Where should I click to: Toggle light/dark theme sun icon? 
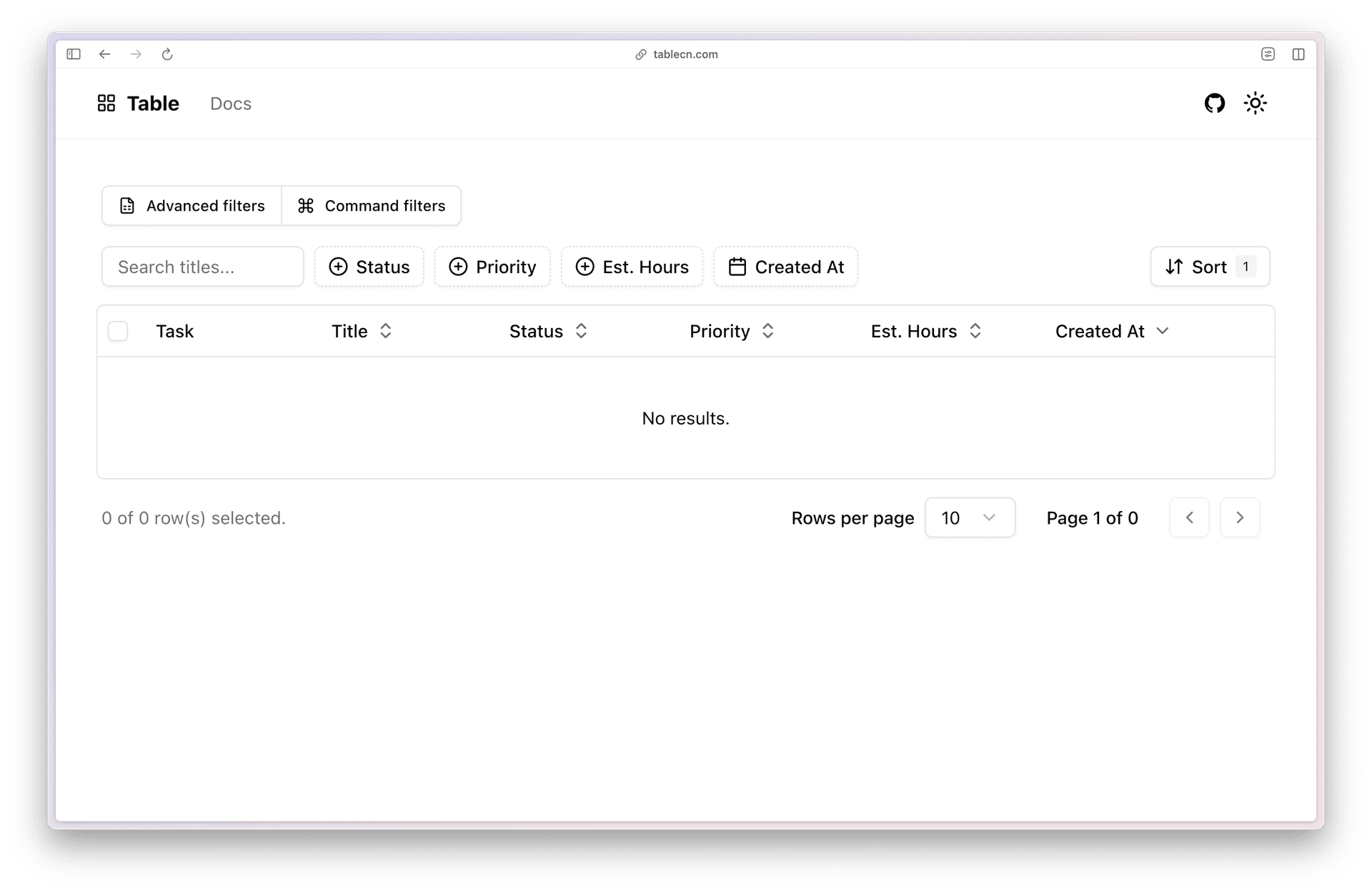click(1255, 103)
